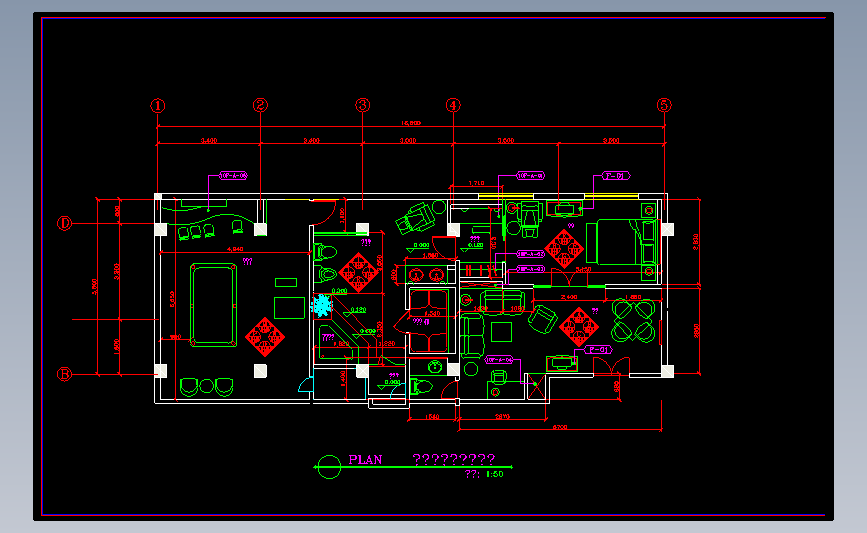Click the 2,400 dimension text
Screen dimensions: 867x533
pyautogui.click(x=569, y=297)
